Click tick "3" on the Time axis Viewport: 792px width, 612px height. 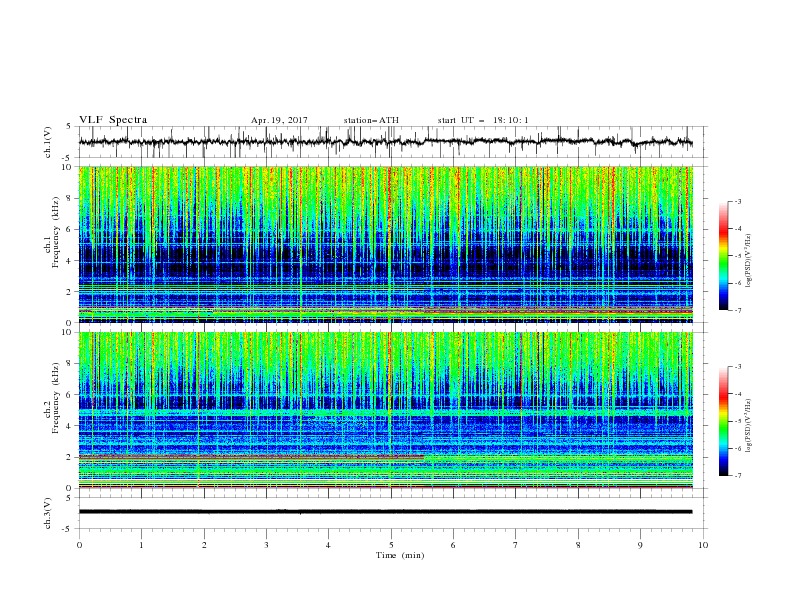[266, 545]
